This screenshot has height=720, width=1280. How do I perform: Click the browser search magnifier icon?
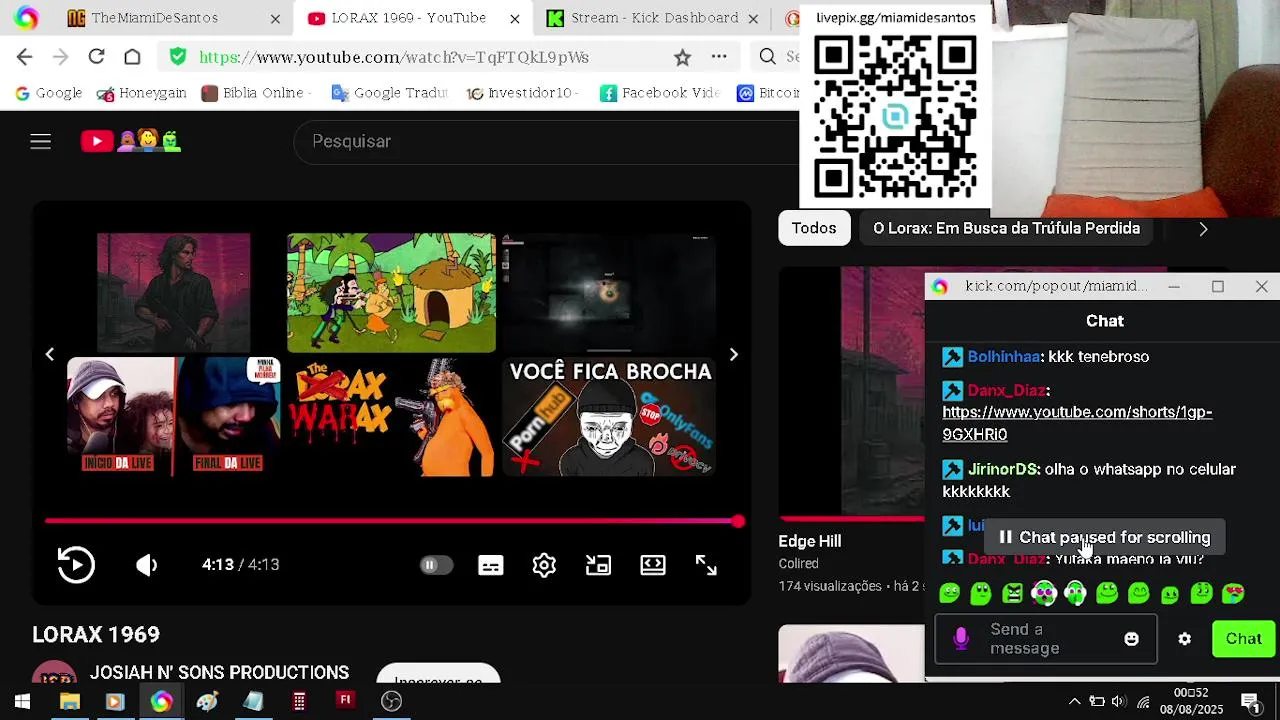(x=768, y=57)
